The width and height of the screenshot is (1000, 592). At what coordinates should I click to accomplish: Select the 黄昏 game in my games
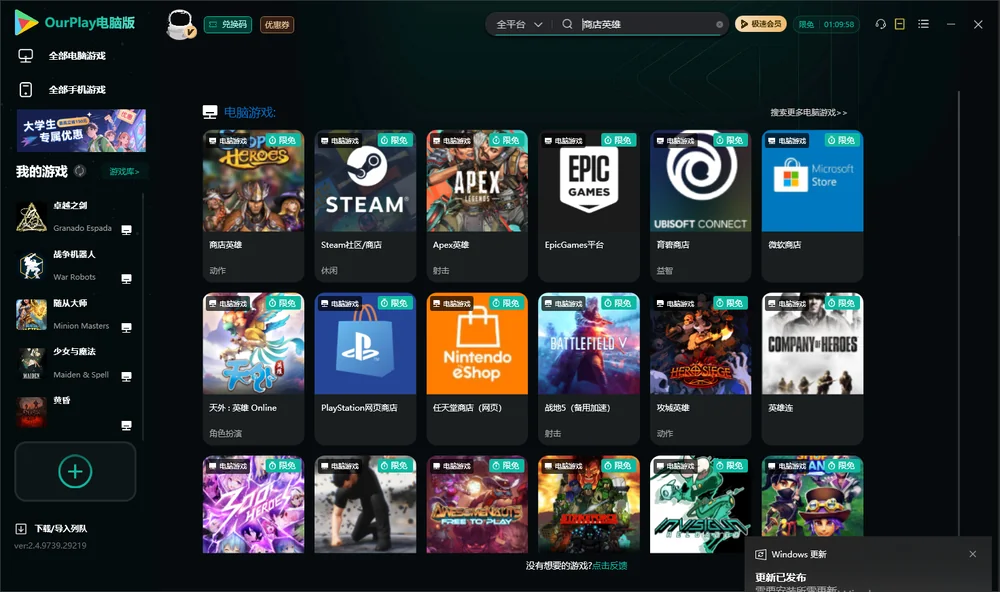[x=75, y=412]
